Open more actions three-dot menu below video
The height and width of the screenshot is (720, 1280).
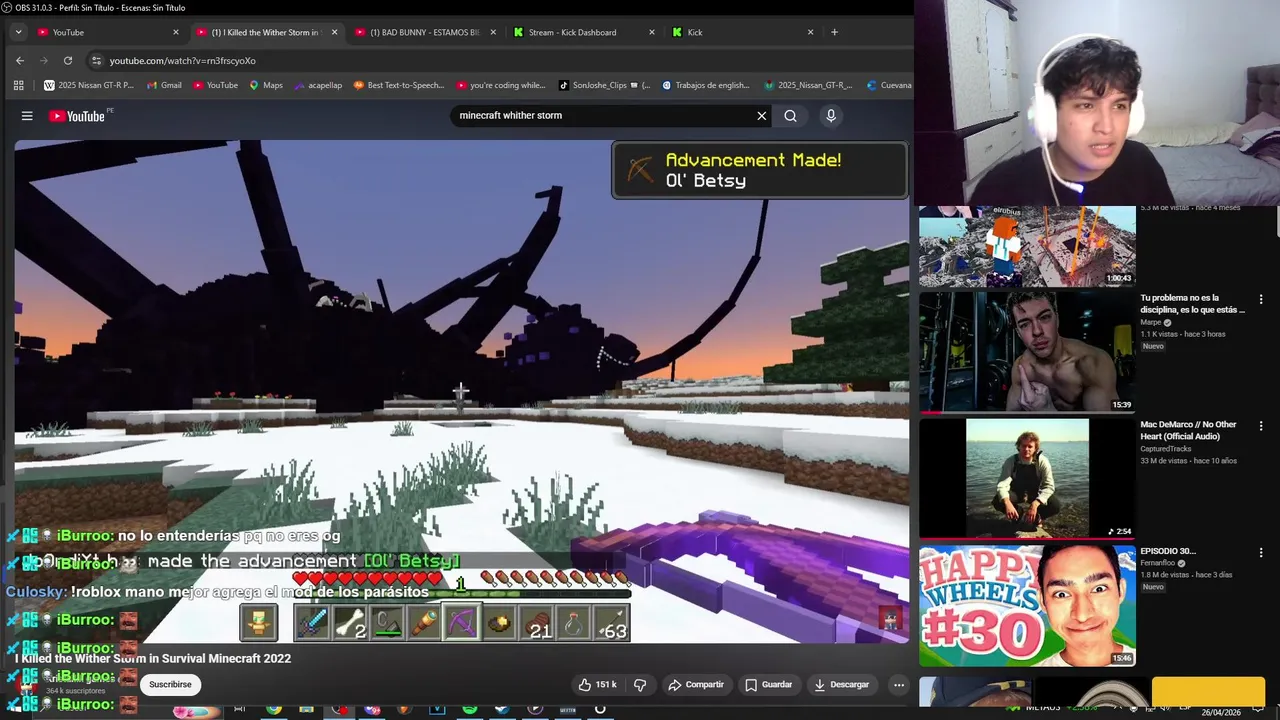(x=898, y=684)
